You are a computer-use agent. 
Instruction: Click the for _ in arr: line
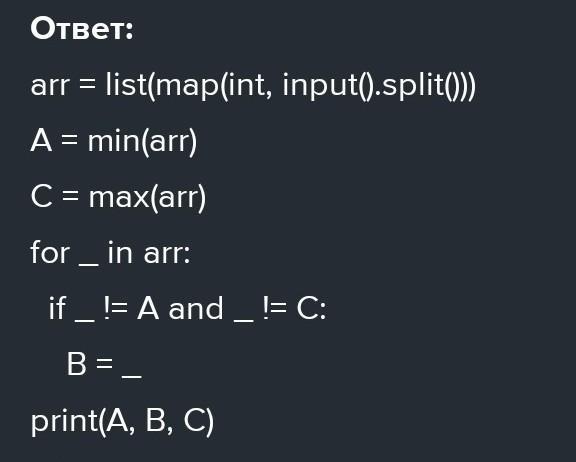111,253
